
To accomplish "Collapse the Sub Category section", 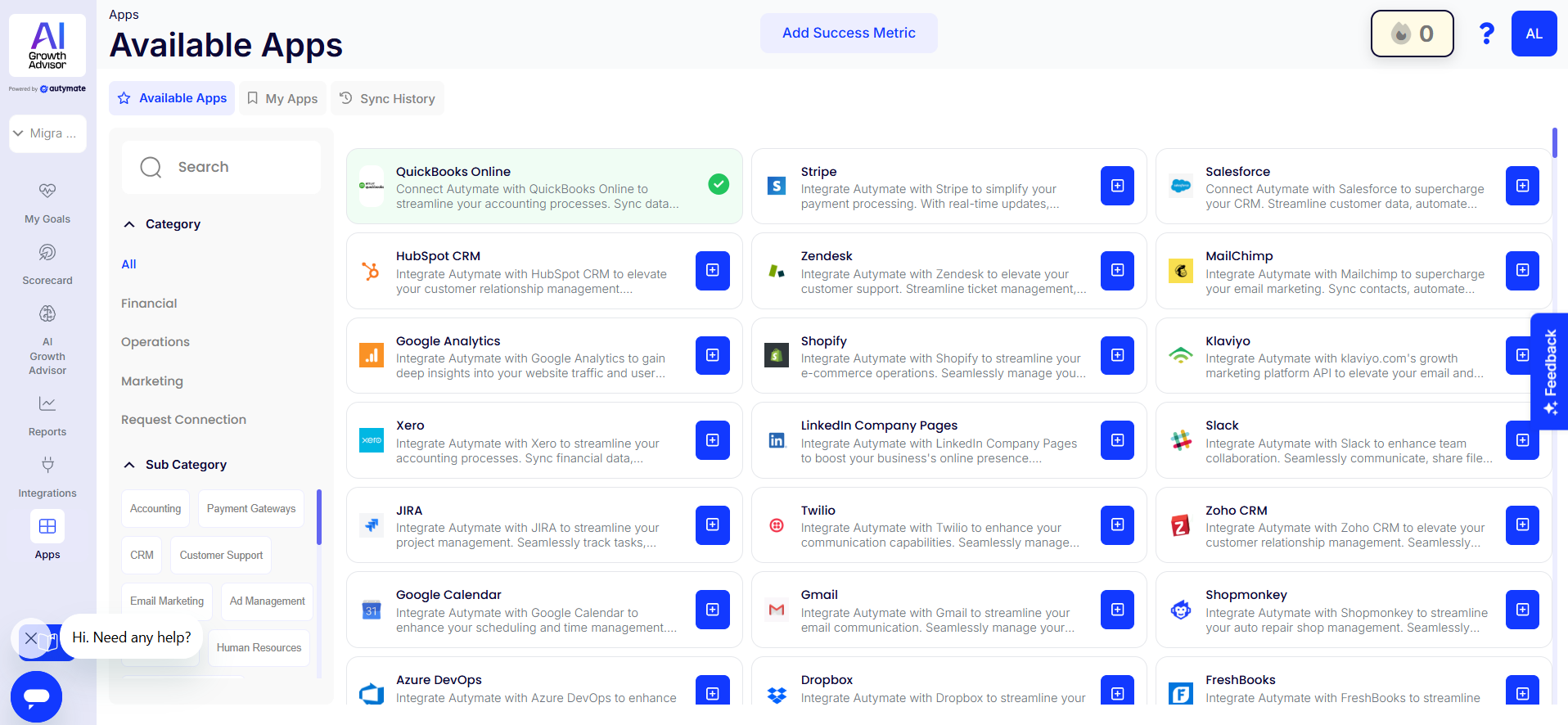I will tap(129, 465).
